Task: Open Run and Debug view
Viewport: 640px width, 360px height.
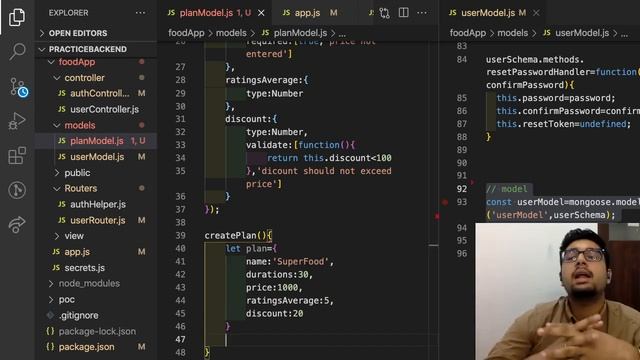Action: 17,121
